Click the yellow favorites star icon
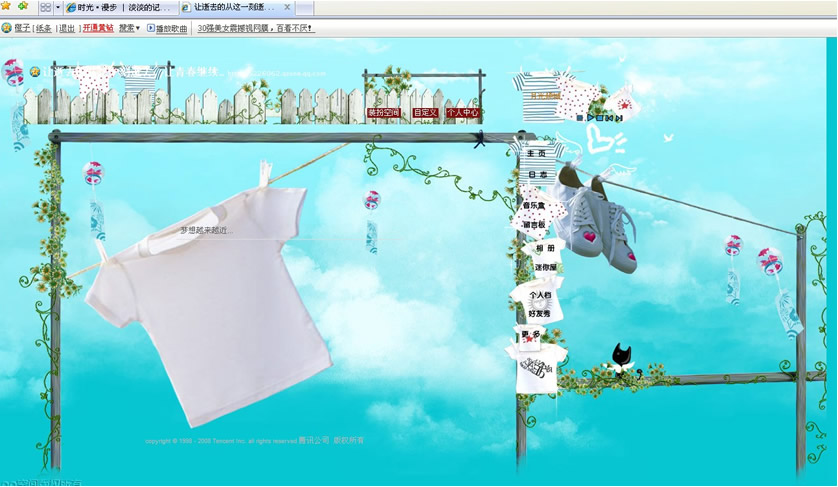 pos(7,7)
